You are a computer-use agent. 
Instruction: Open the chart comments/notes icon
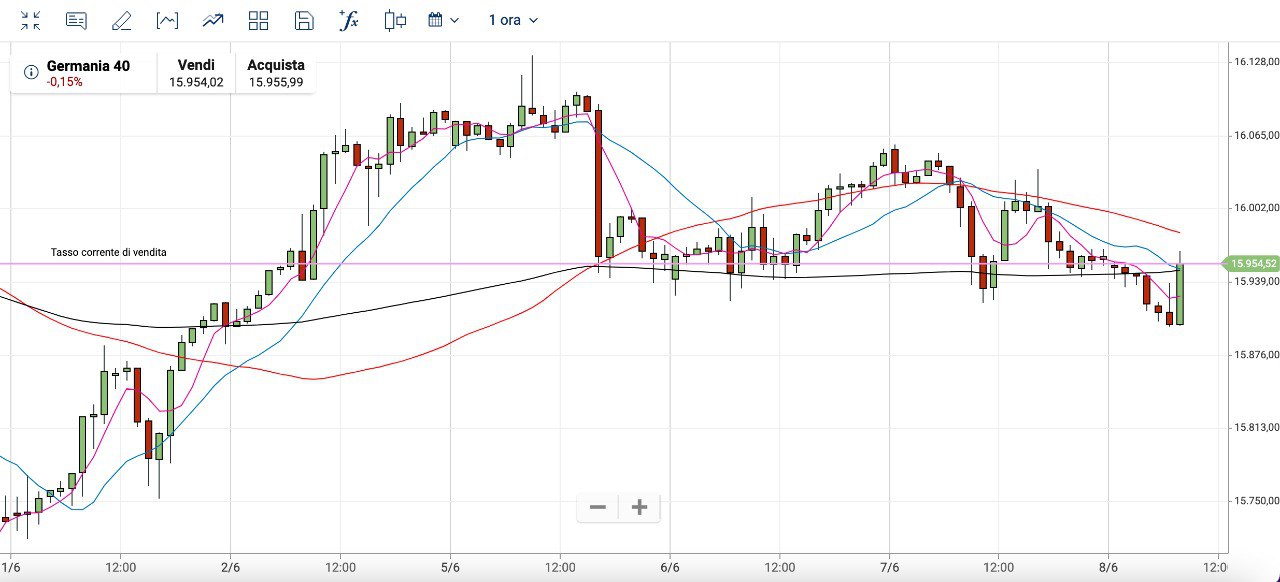[76, 20]
